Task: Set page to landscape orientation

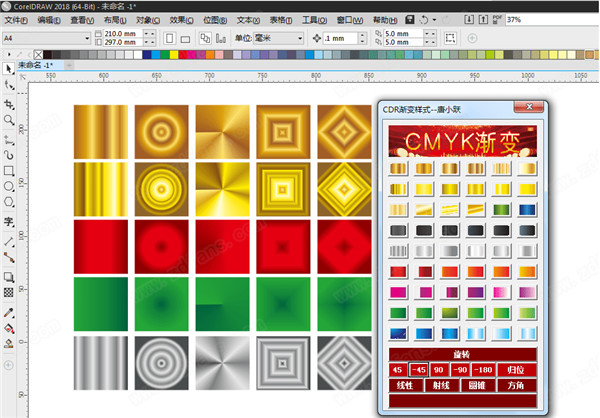Action: pos(185,39)
